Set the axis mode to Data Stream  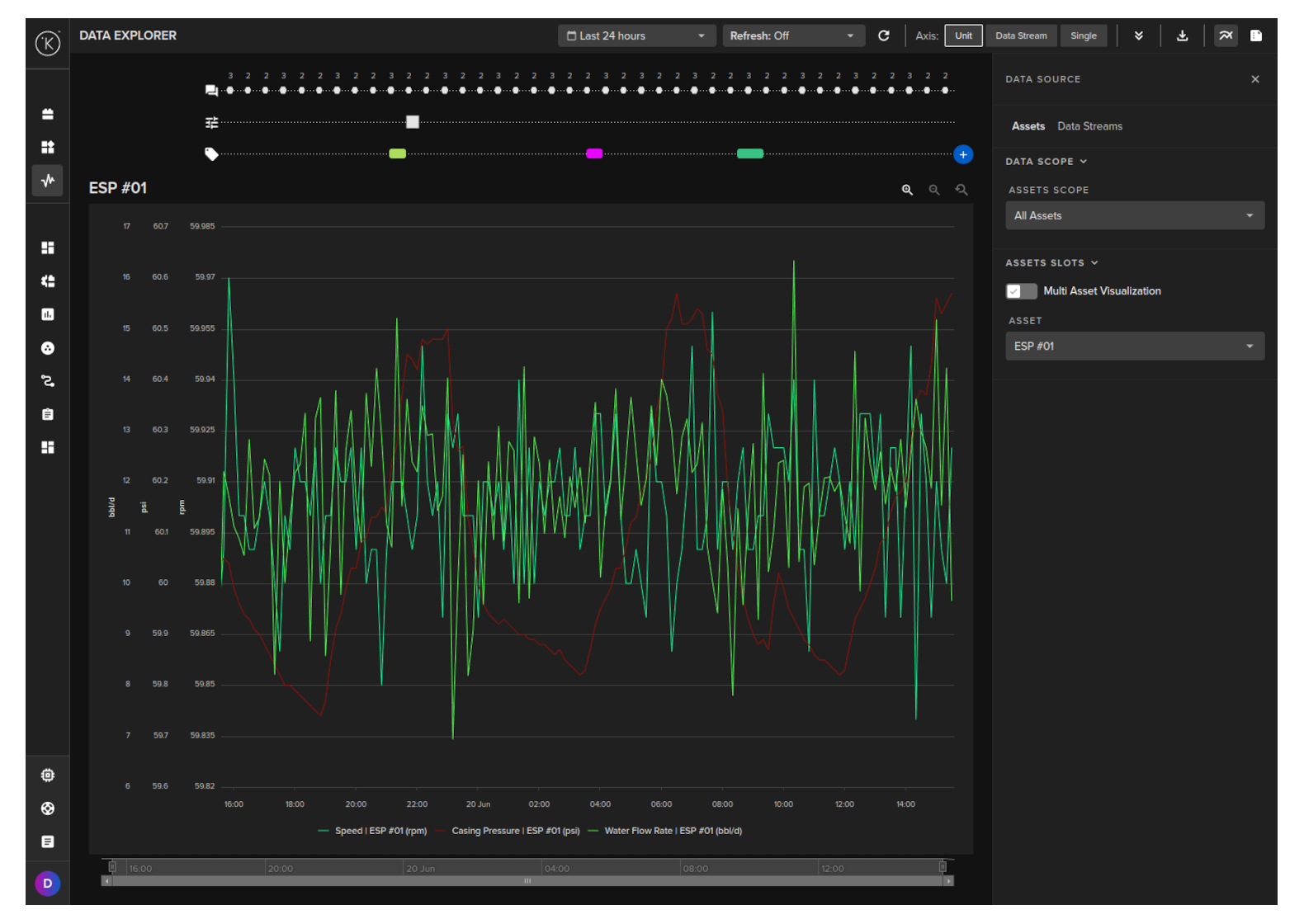[x=1020, y=35]
